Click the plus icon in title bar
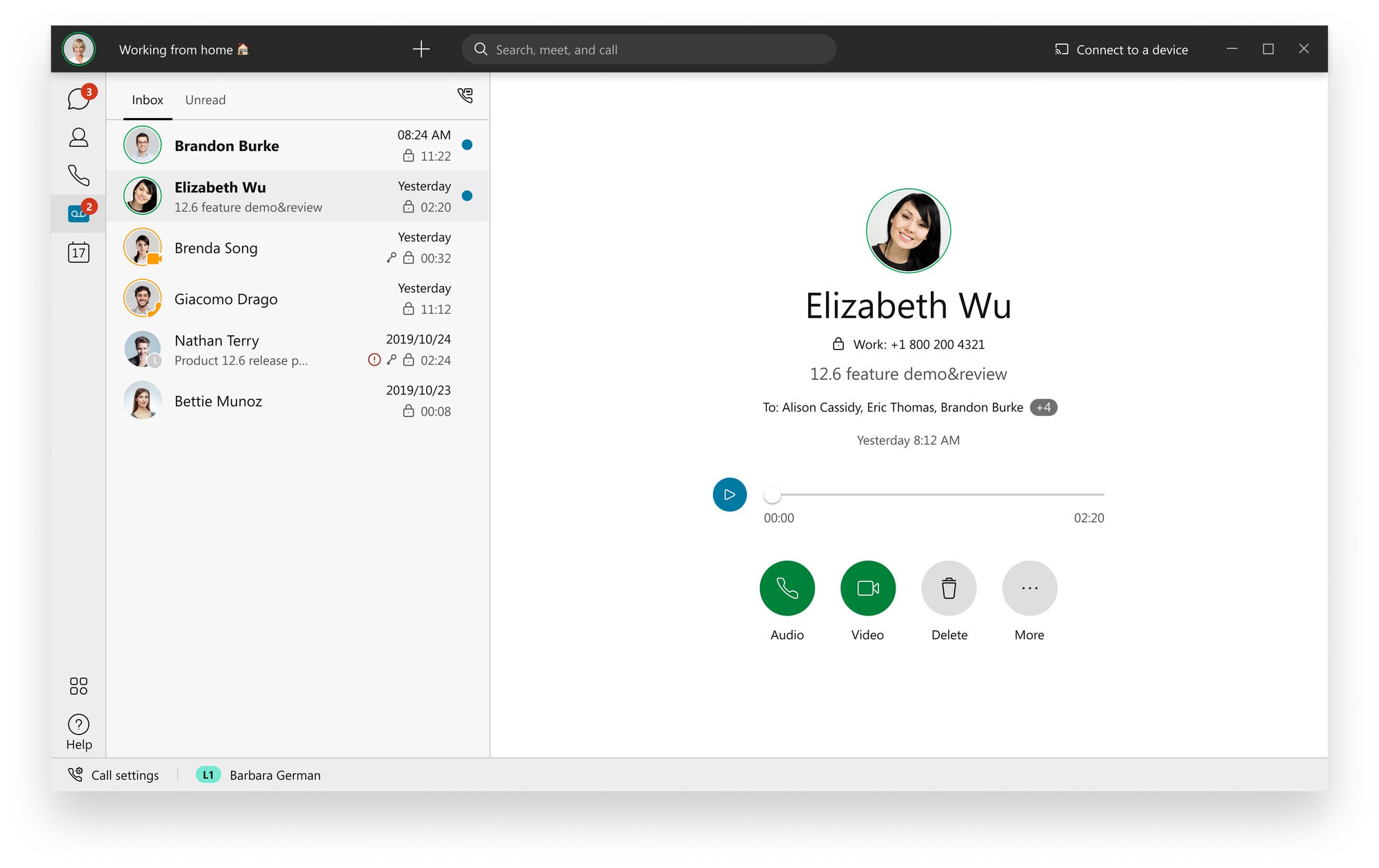The height and width of the screenshot is (868, 1379). [x=421, y=49]
